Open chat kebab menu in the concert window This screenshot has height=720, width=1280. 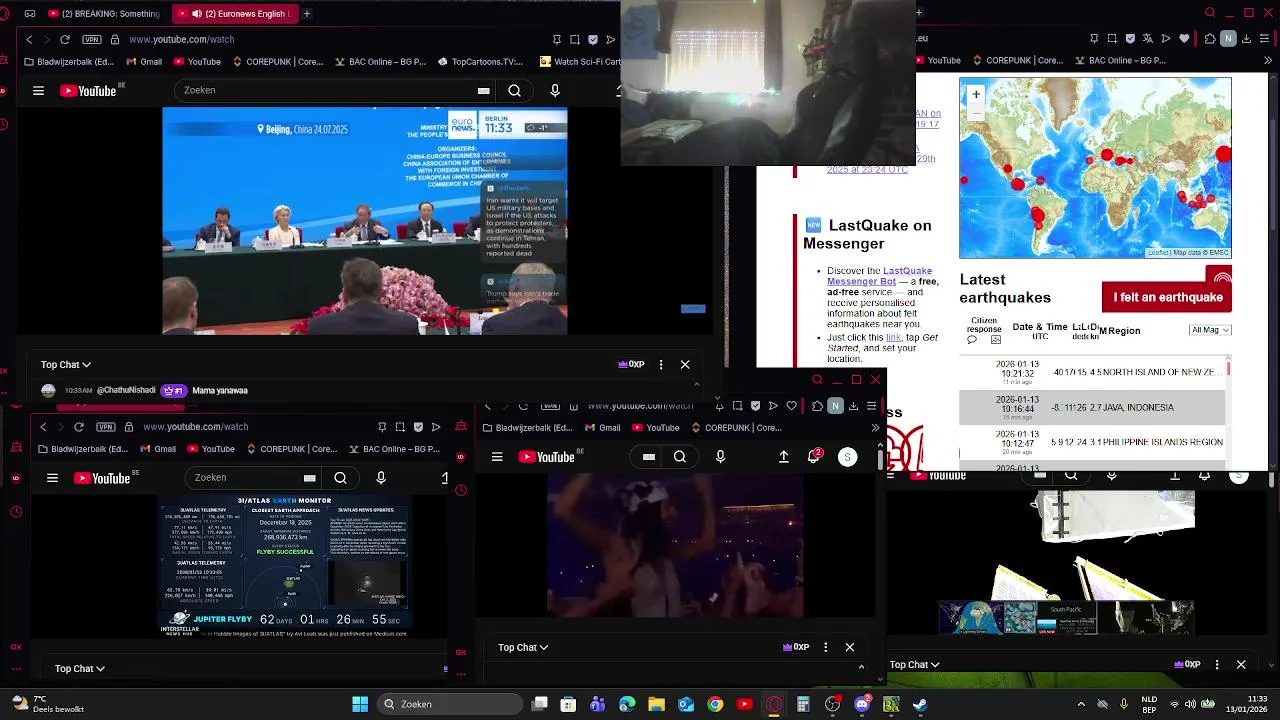[x=825, y=648]
